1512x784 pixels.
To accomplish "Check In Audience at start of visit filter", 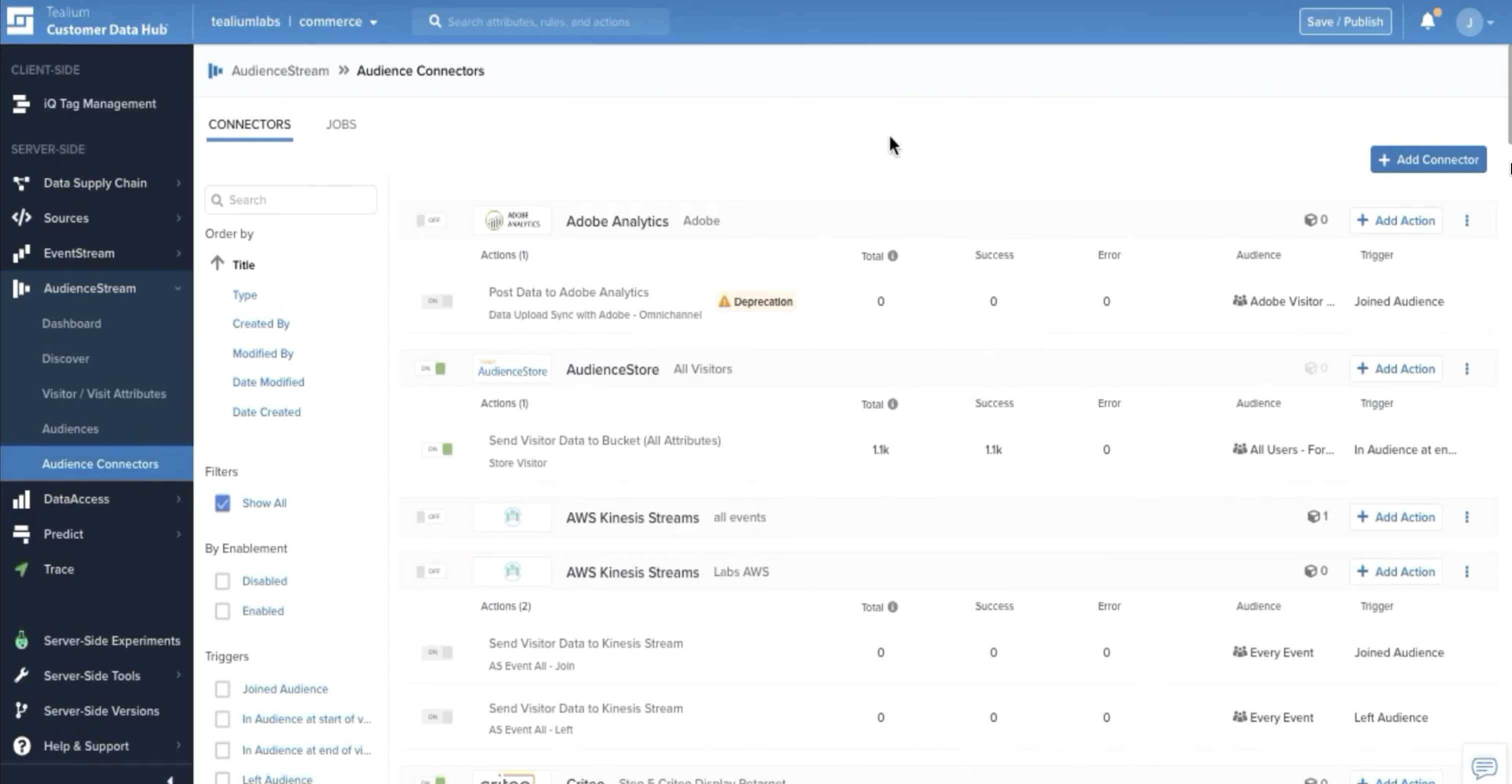I will tap(222, 719).
